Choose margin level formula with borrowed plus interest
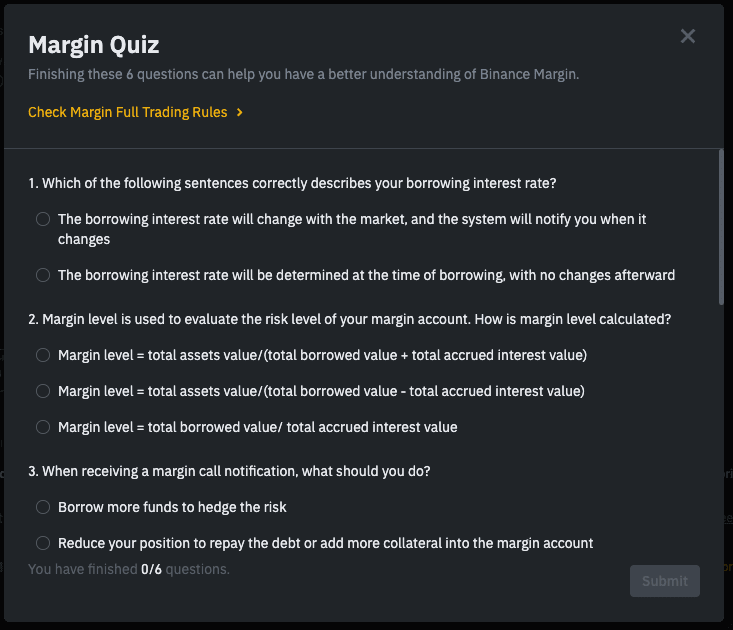 click(x=43, y=355)
